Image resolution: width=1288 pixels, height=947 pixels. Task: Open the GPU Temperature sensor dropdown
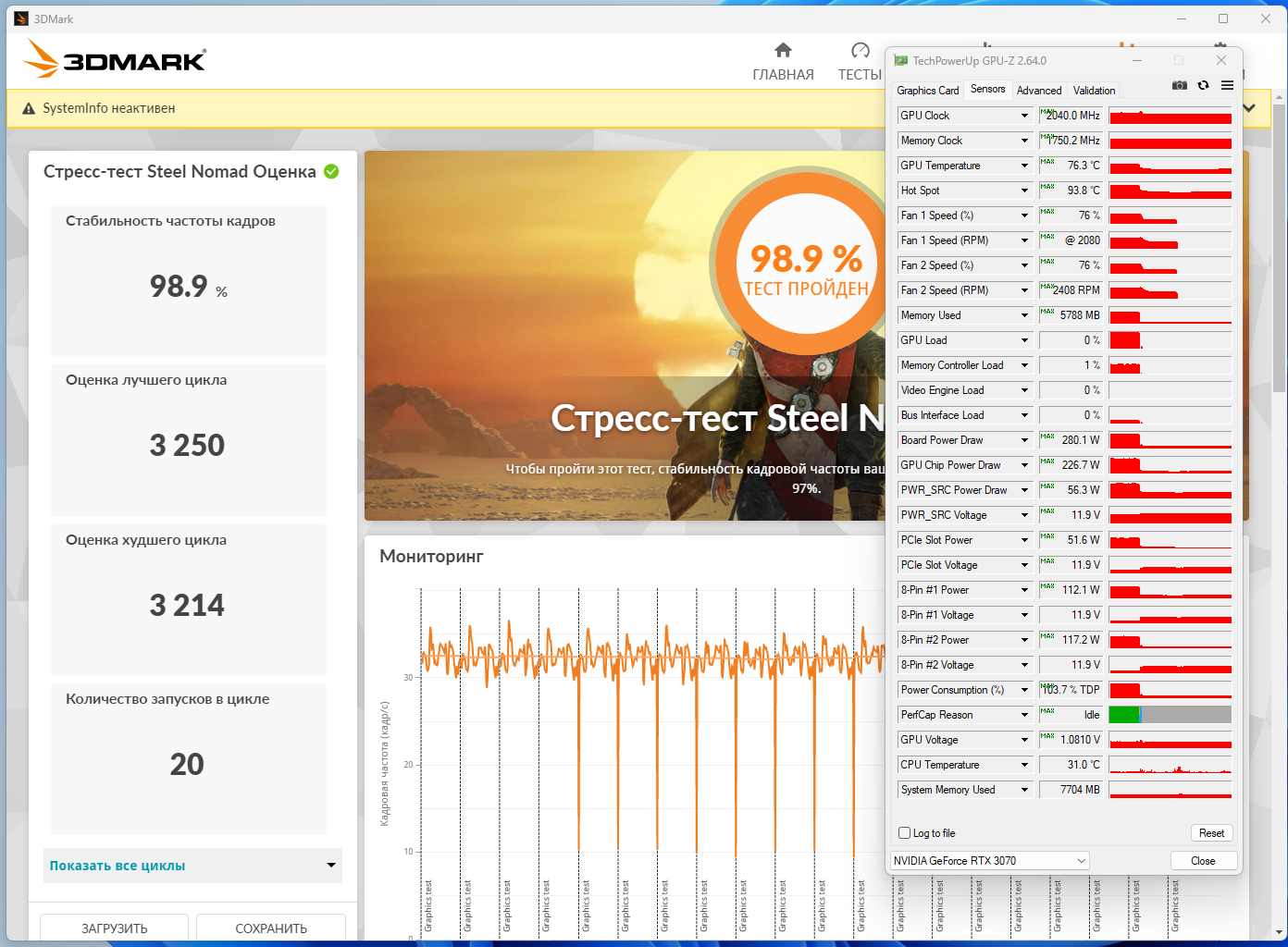[1025, 166]
